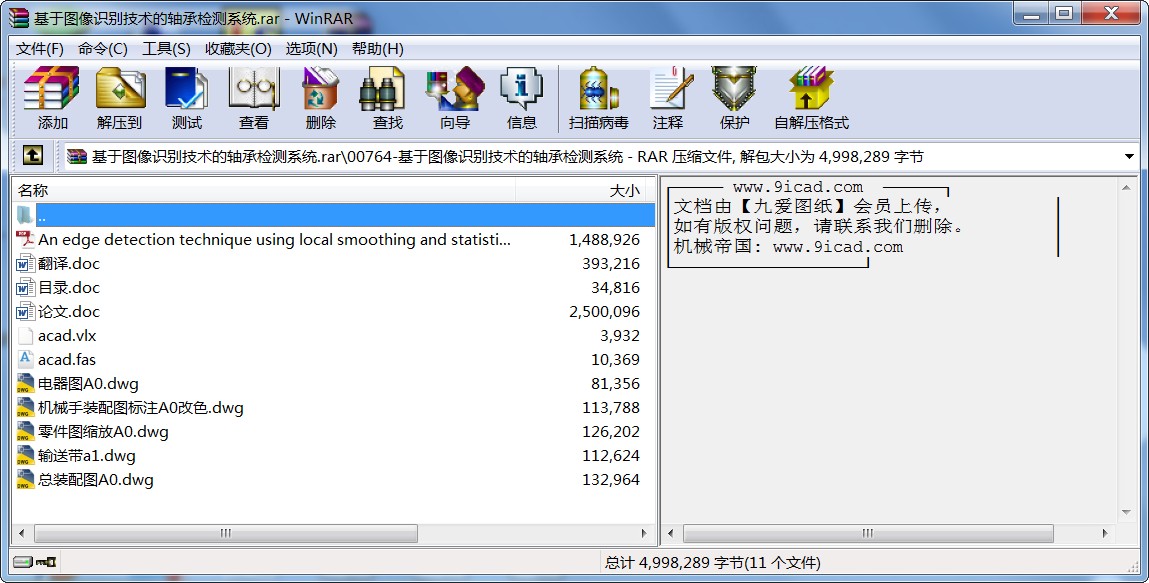Select the 'An edge detection technique' file name
1149x583 pixels.
[274, 239]
